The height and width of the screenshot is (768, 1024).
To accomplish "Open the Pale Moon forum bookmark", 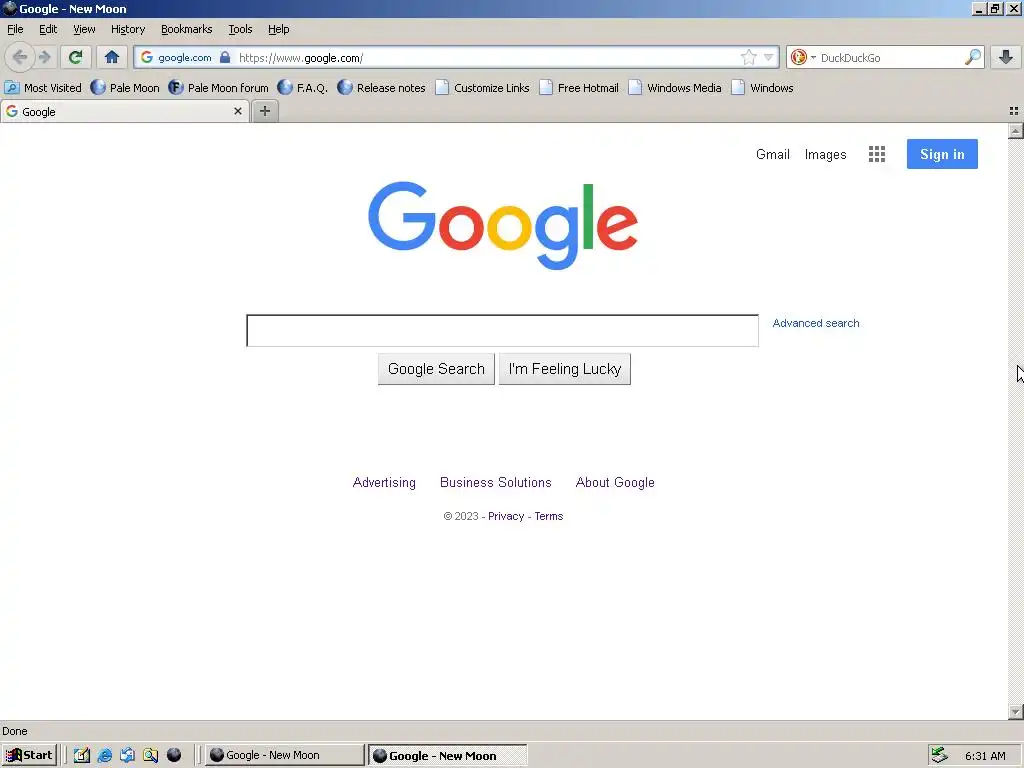I will [x=218, y=88].
